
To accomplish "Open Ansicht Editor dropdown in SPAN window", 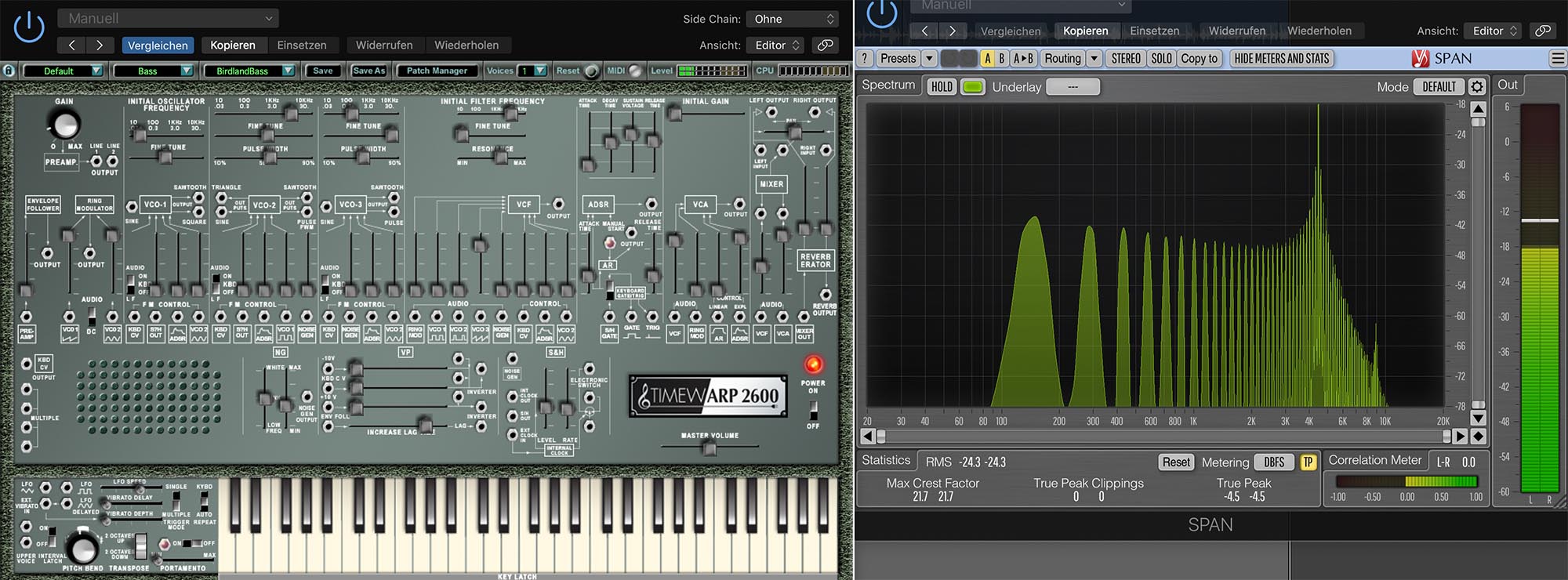I will tap(1494, 31).
